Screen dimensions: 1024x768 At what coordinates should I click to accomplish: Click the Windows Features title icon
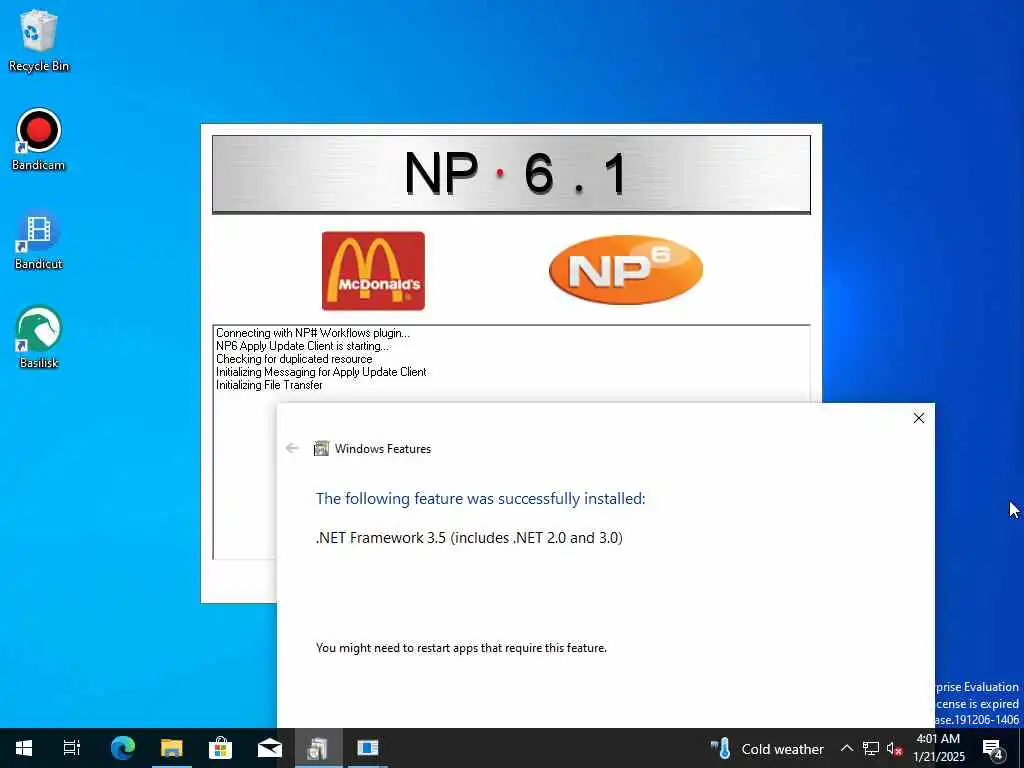pyautogui.click(x=321, y=448)
